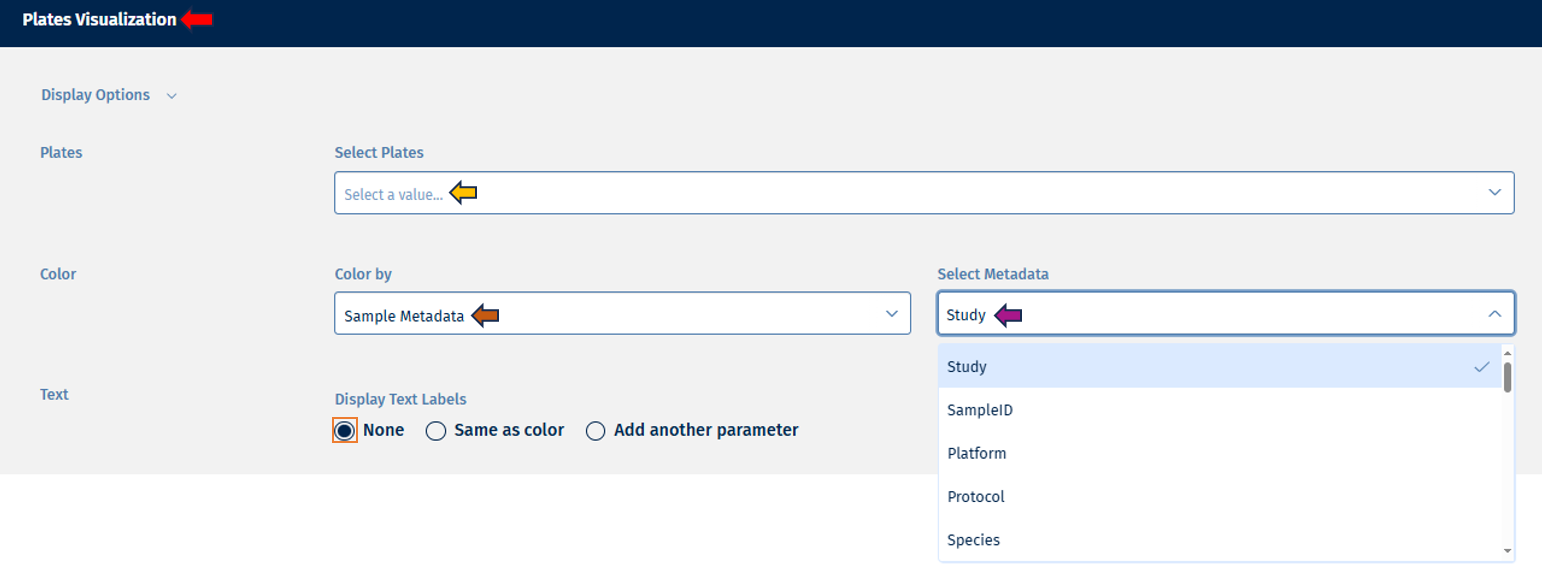Click the checkmark on the Study option

click(x=1481, y=367)
